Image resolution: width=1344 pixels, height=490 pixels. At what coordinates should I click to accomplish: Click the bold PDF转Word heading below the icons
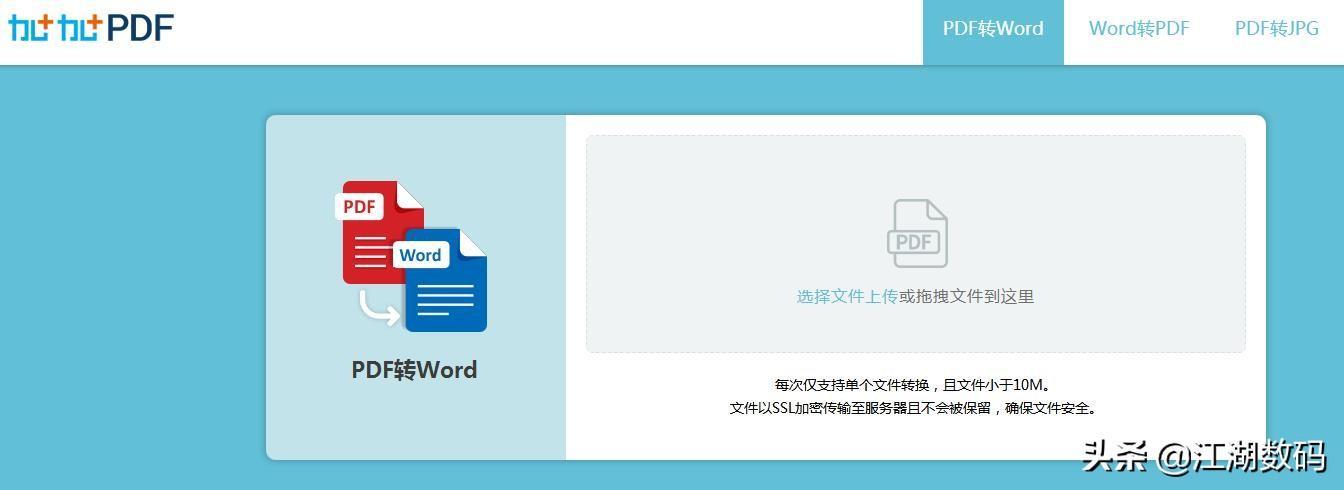coord(414,370)
